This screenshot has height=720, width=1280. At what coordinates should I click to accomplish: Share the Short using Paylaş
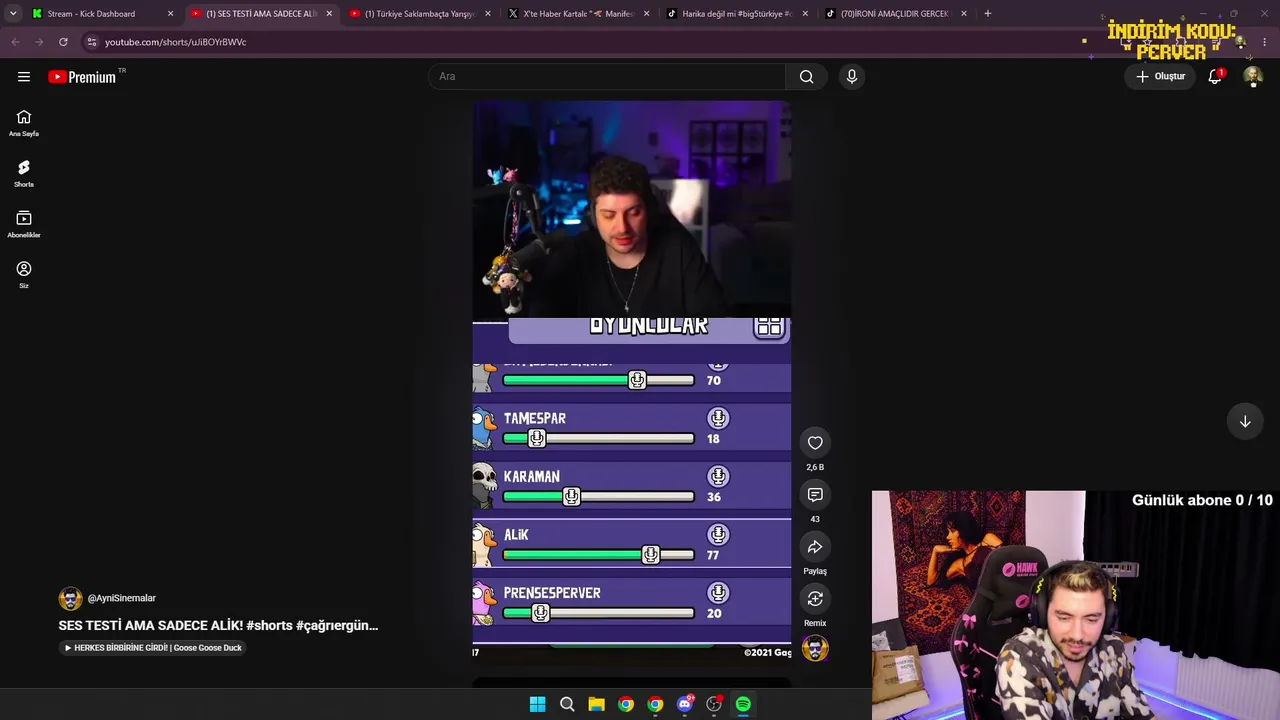[x=815, y=547]
